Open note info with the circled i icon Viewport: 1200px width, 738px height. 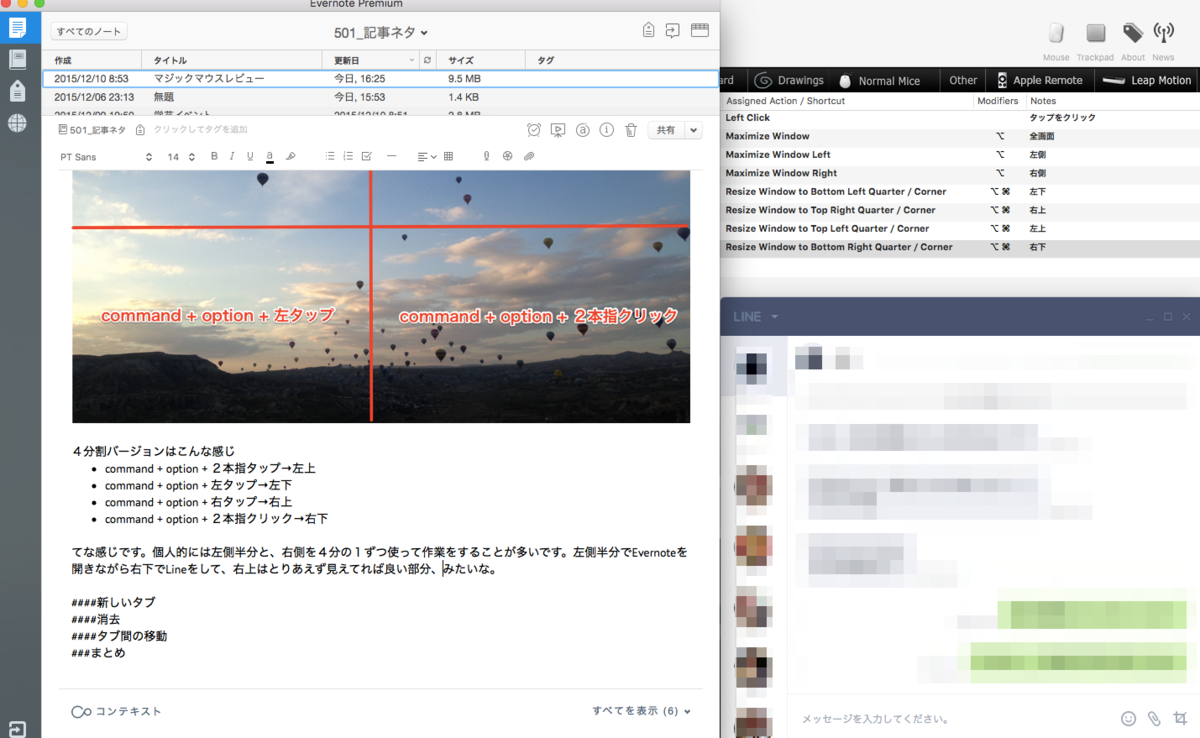pos(607,130)
